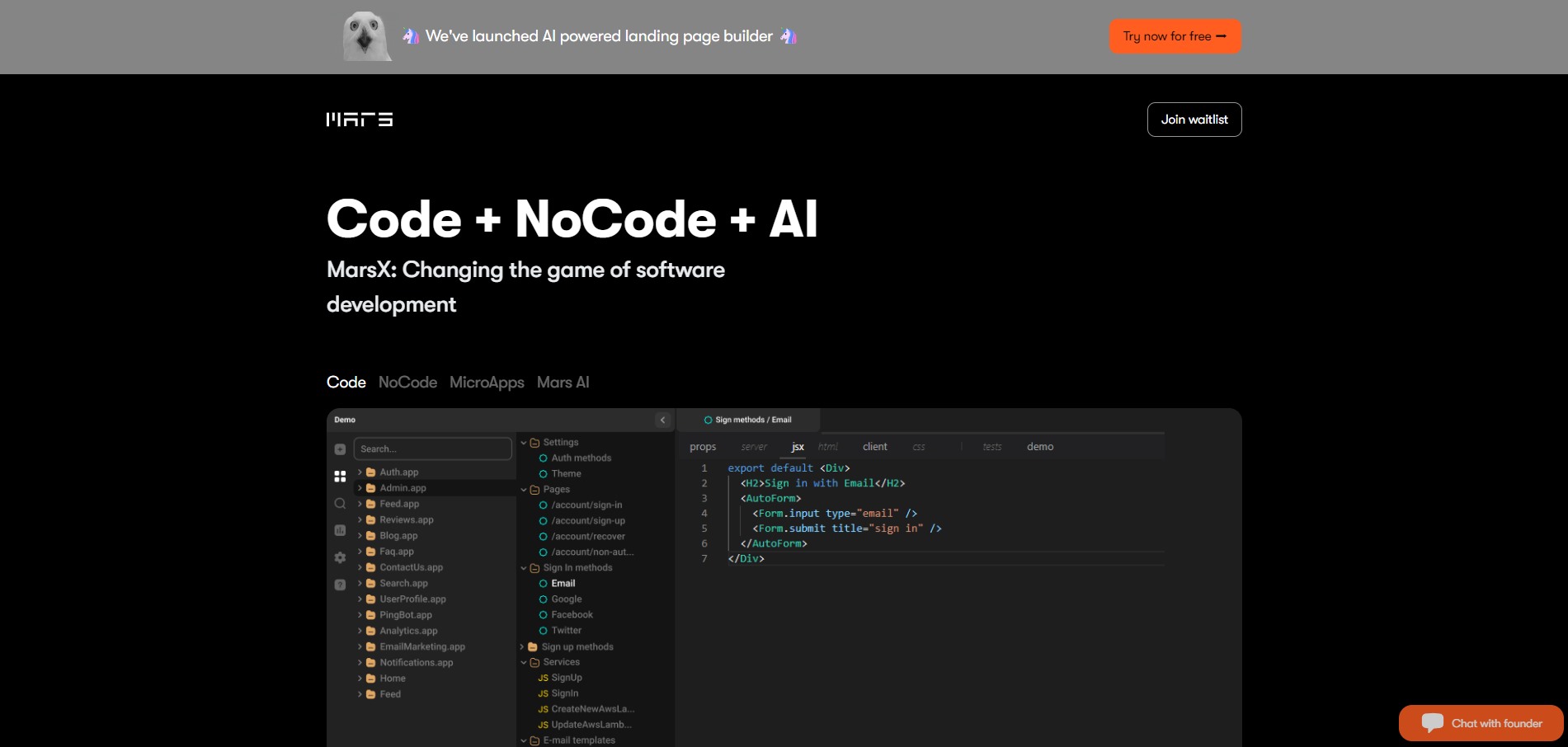
Task: Switch to the Mars AI tab
Action: [563, 383]
